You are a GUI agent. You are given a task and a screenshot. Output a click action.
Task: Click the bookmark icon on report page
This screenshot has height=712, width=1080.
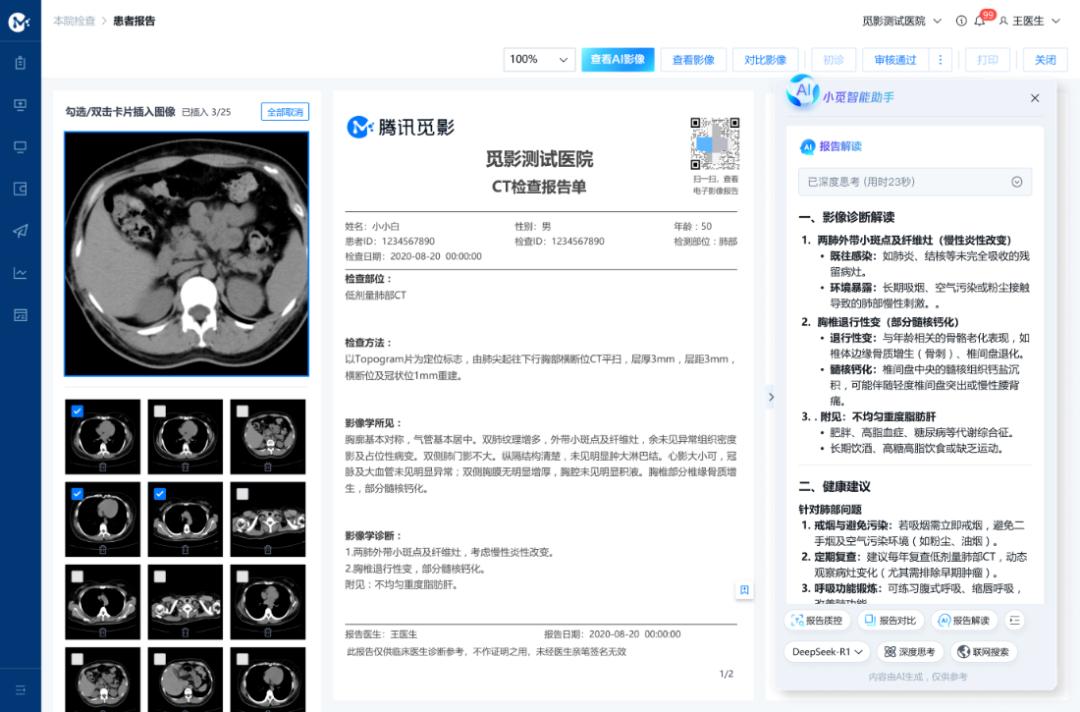(x=744, y=590)
